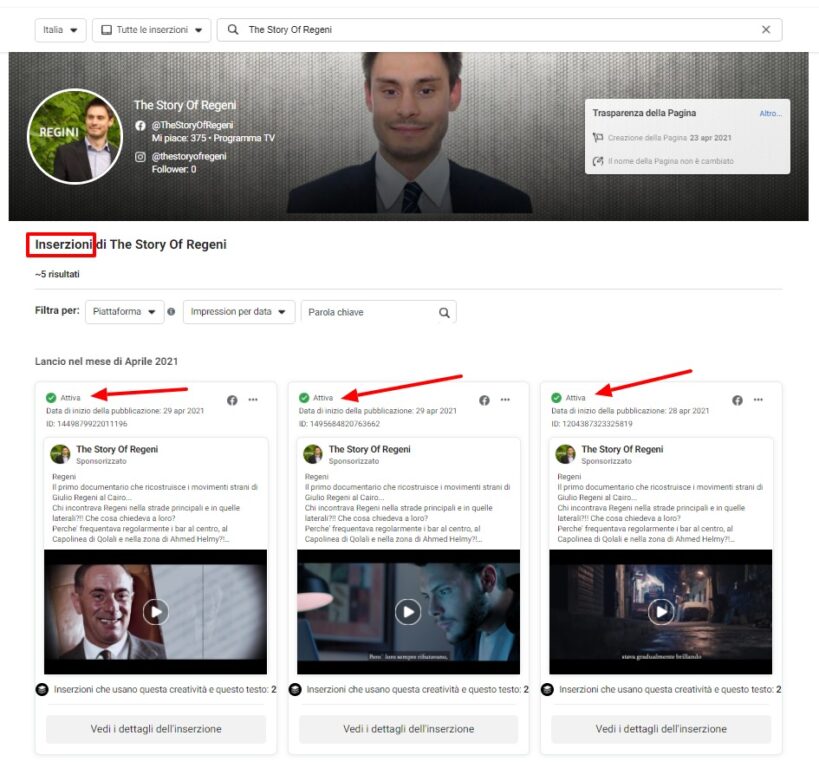Screen dimensions: 819x768
Task: Open 'Vedi i dettagli dell'inserzione' under the man-with-lamp video
Action: [408, 729]
